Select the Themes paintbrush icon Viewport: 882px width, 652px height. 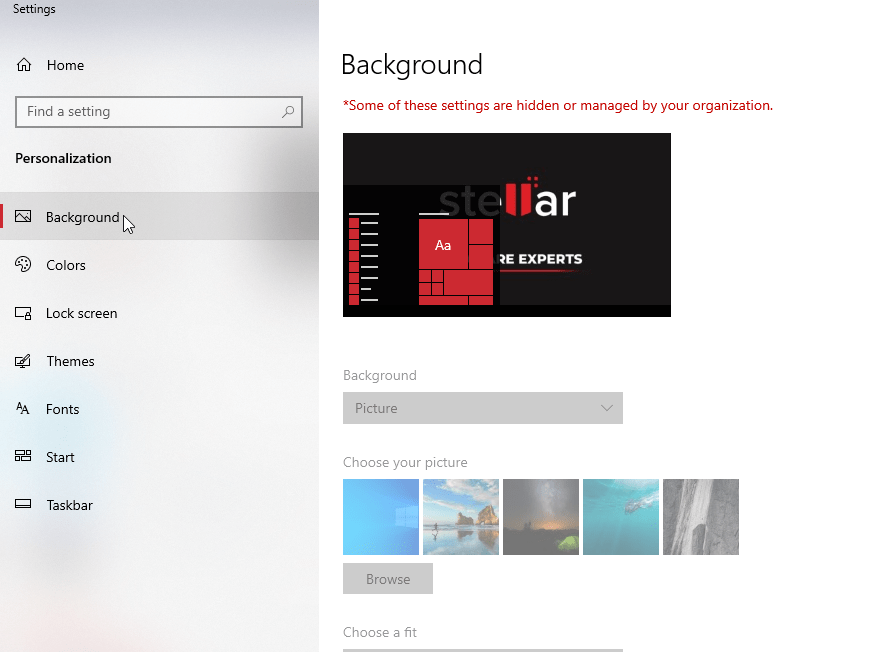(x=22, y=361)
